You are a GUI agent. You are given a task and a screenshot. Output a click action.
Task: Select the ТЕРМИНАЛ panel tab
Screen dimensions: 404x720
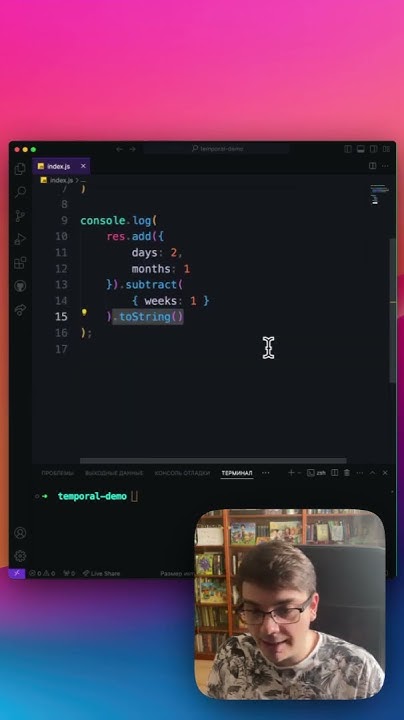click(x=237, y=473)
